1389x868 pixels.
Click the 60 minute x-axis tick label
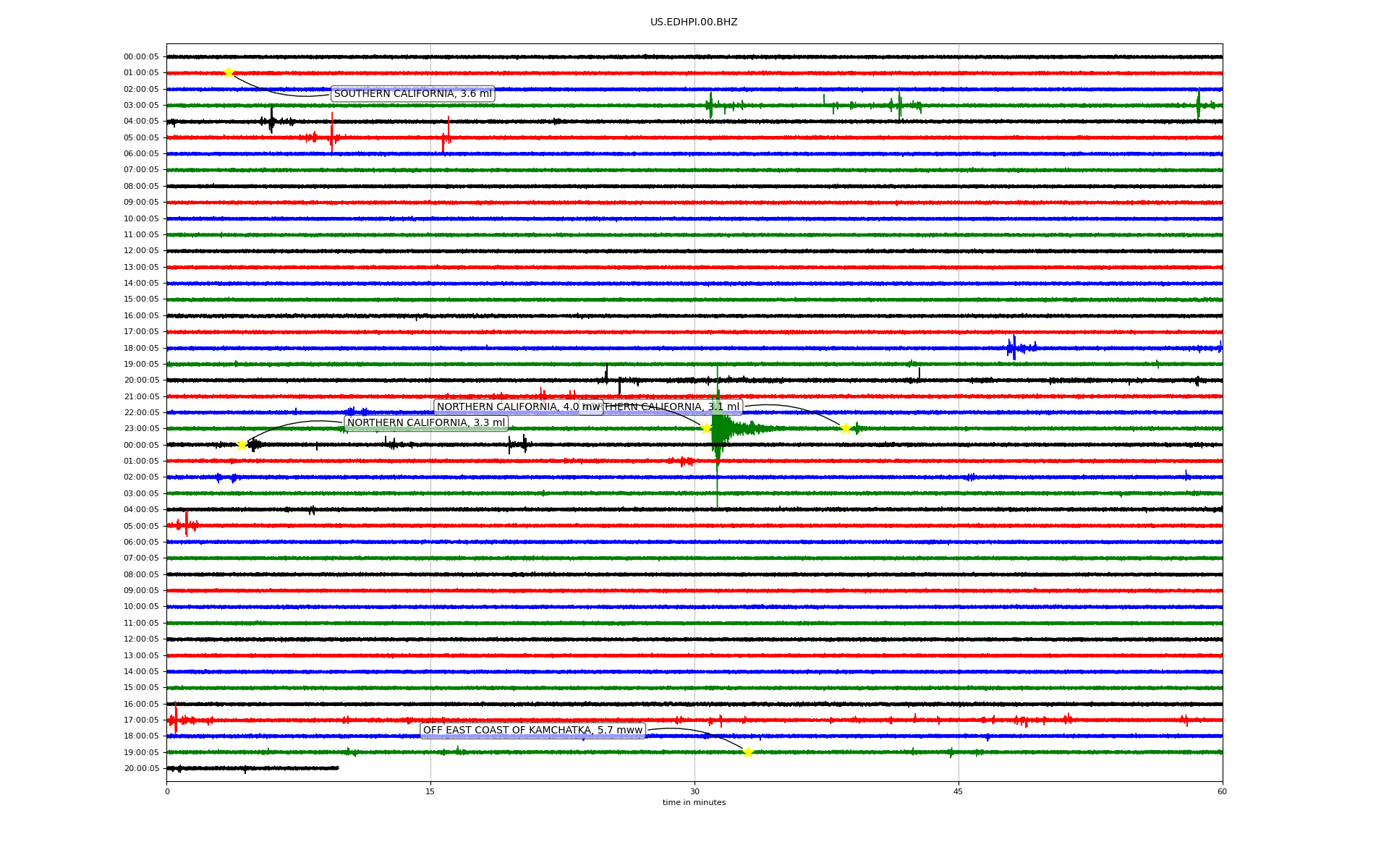click(1222, 791)
